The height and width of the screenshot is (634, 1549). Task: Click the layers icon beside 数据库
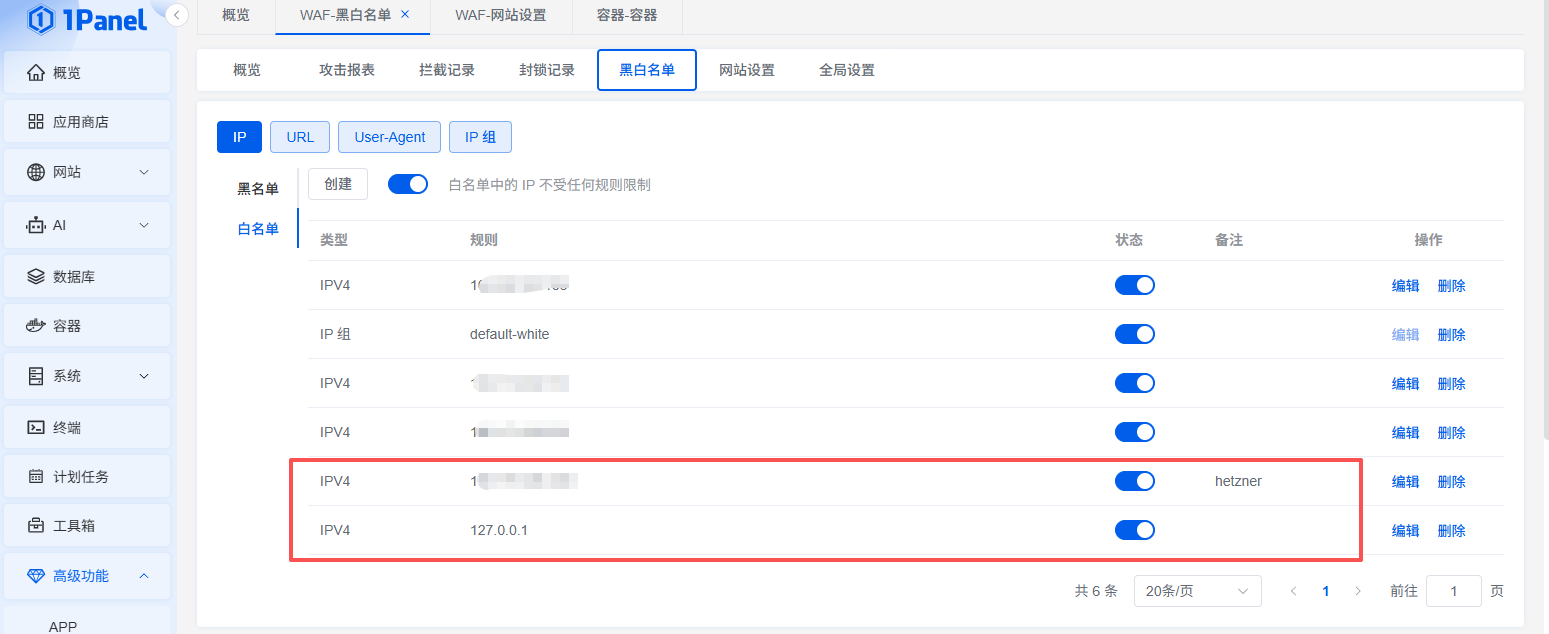(x=36, y=276)
